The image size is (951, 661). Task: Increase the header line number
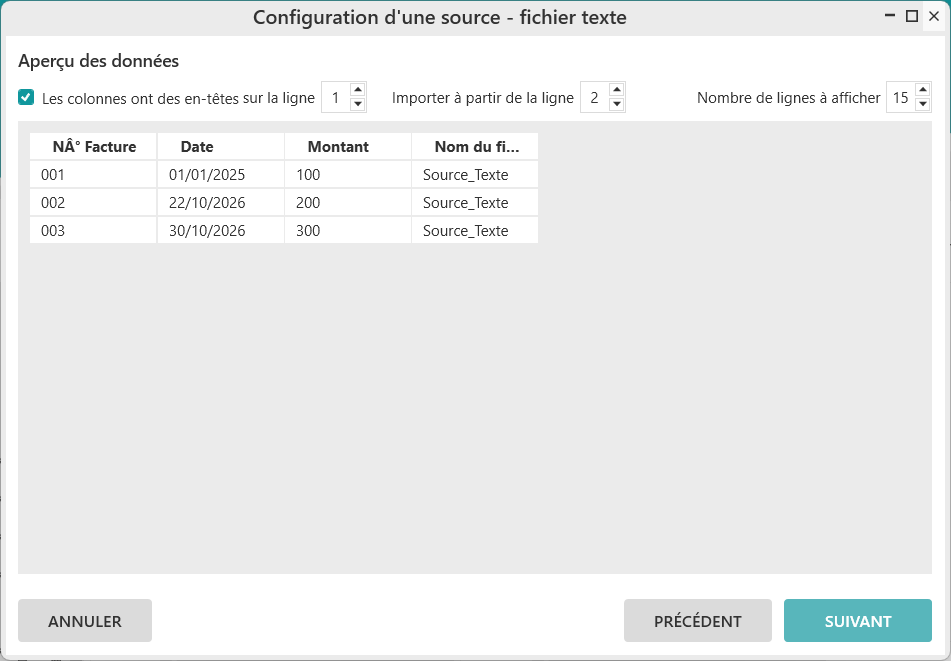[x=358, y=90]
